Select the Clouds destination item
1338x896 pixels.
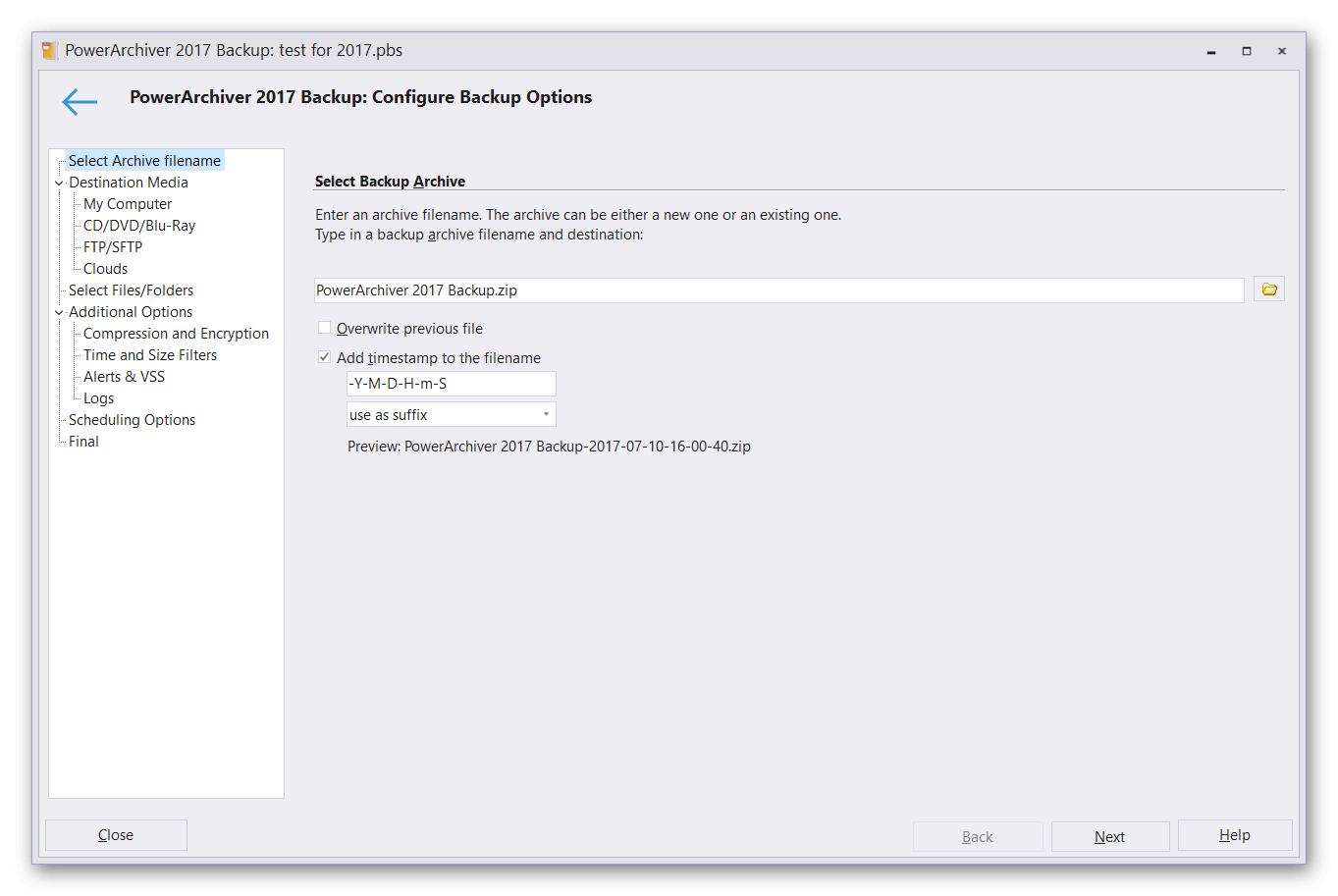[105, 269]
